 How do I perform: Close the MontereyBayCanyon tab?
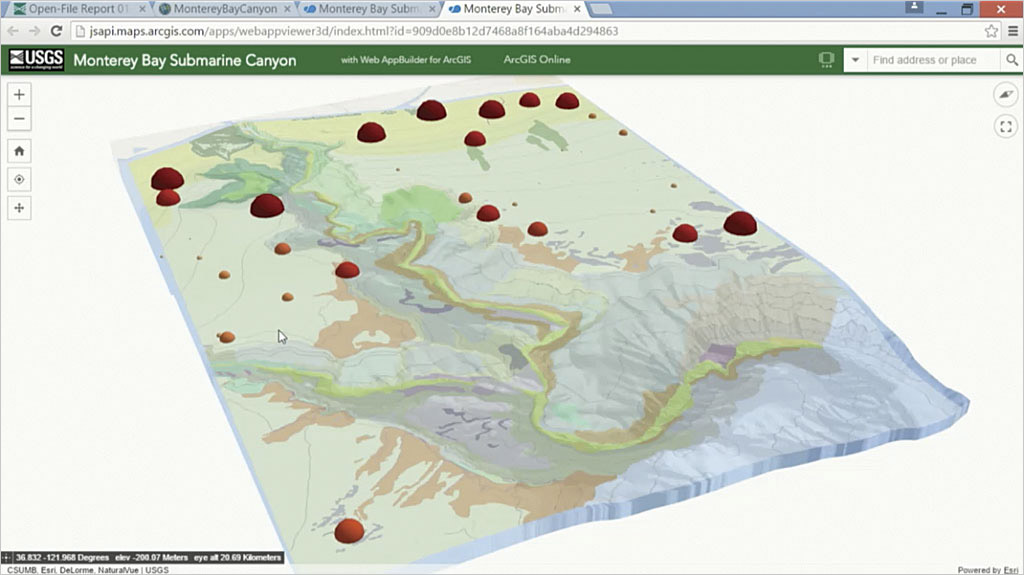coord(287,9)
